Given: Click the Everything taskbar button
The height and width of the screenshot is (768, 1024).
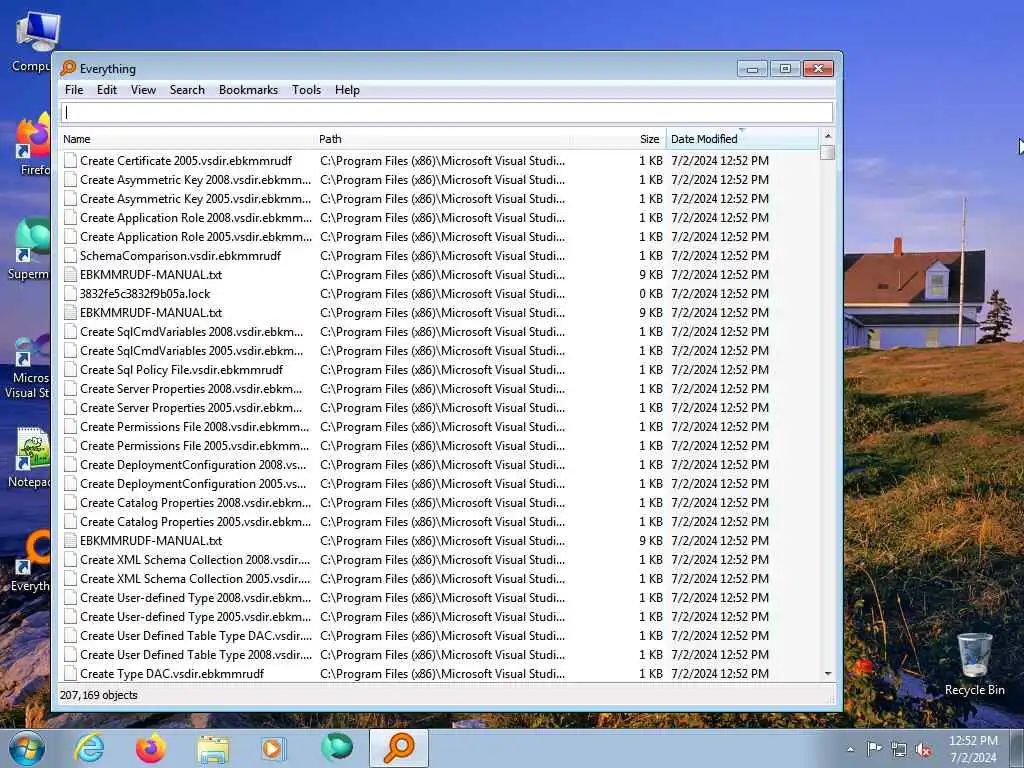Looking at the screenshot, I should [x=399, y=748].
